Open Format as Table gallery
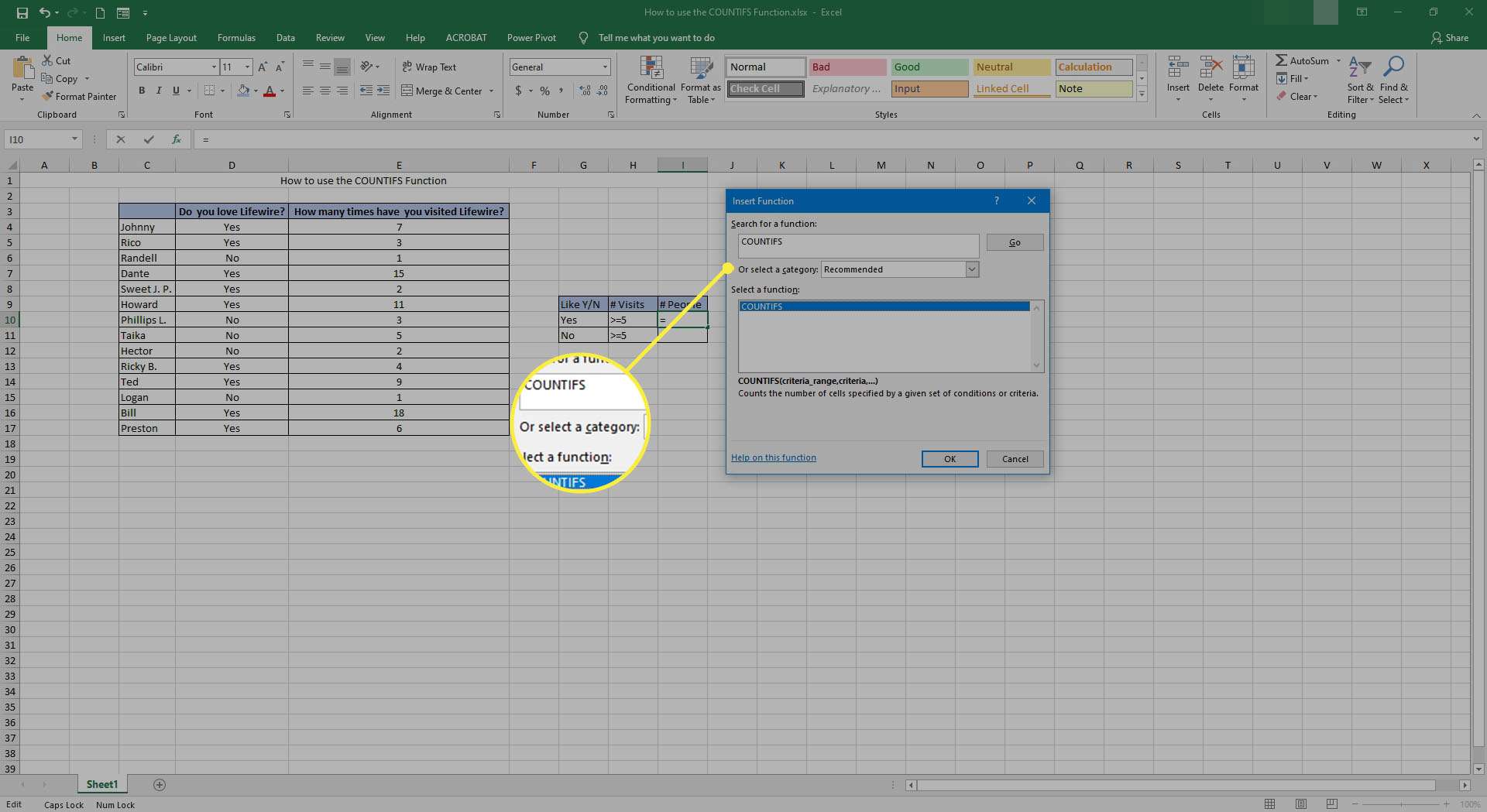The image size is (1487, 812). click(701, 80)
